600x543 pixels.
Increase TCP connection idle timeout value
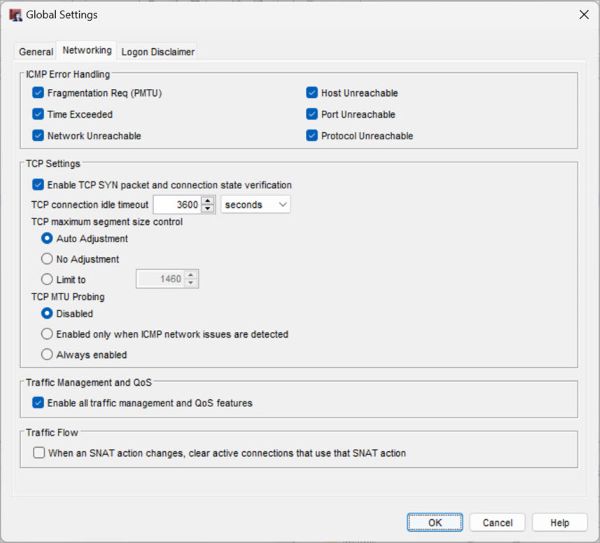pyautogui.click(x=208, y=200)
